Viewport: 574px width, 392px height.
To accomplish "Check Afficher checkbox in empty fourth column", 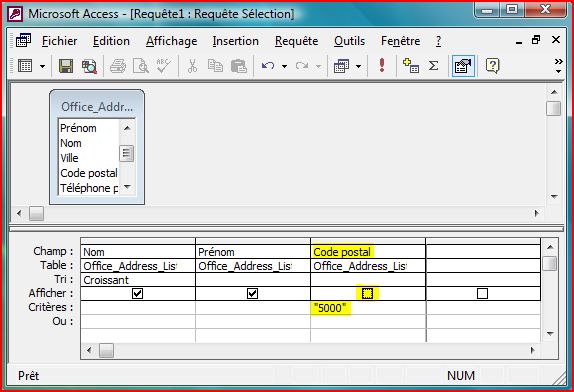I will (482, 294).
